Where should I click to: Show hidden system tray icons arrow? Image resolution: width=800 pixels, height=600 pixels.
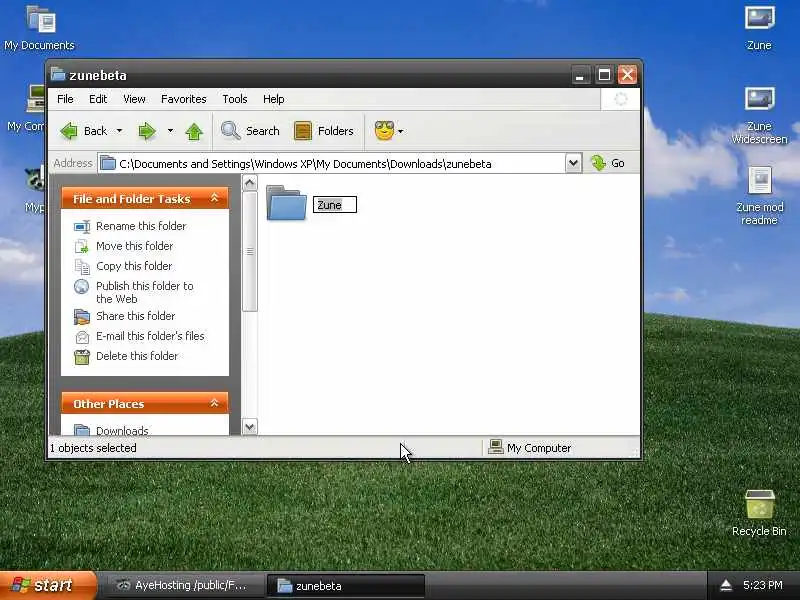coord(726,585)
